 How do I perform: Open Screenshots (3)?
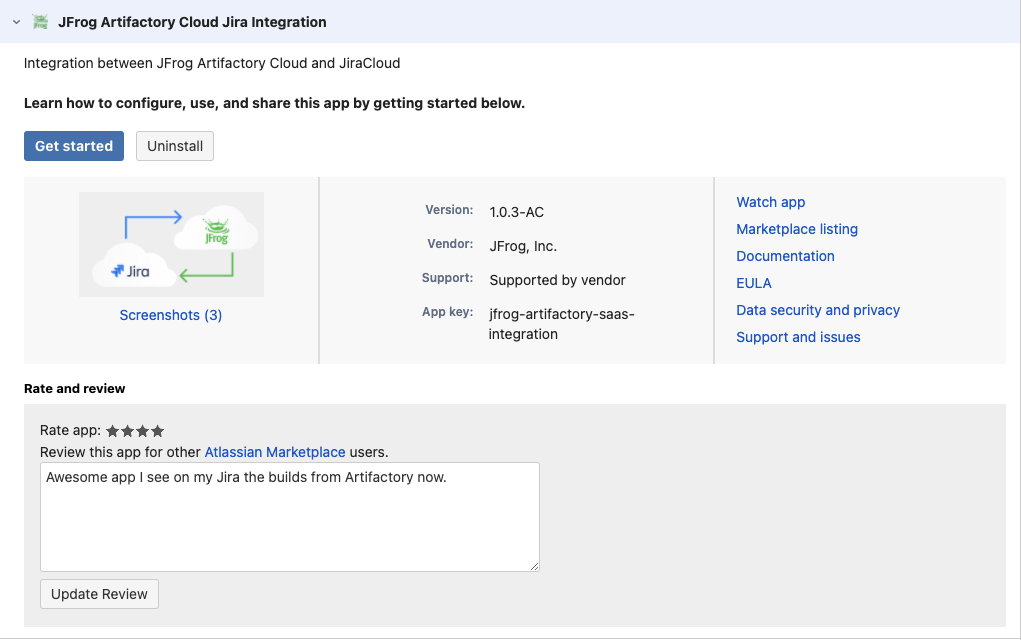[170, 314]
